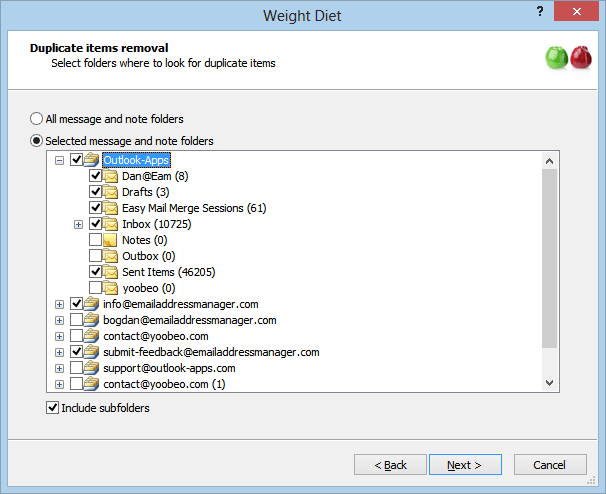606x494 pixels.
Task: Click the Drafts folder icon
Action: 111,192
